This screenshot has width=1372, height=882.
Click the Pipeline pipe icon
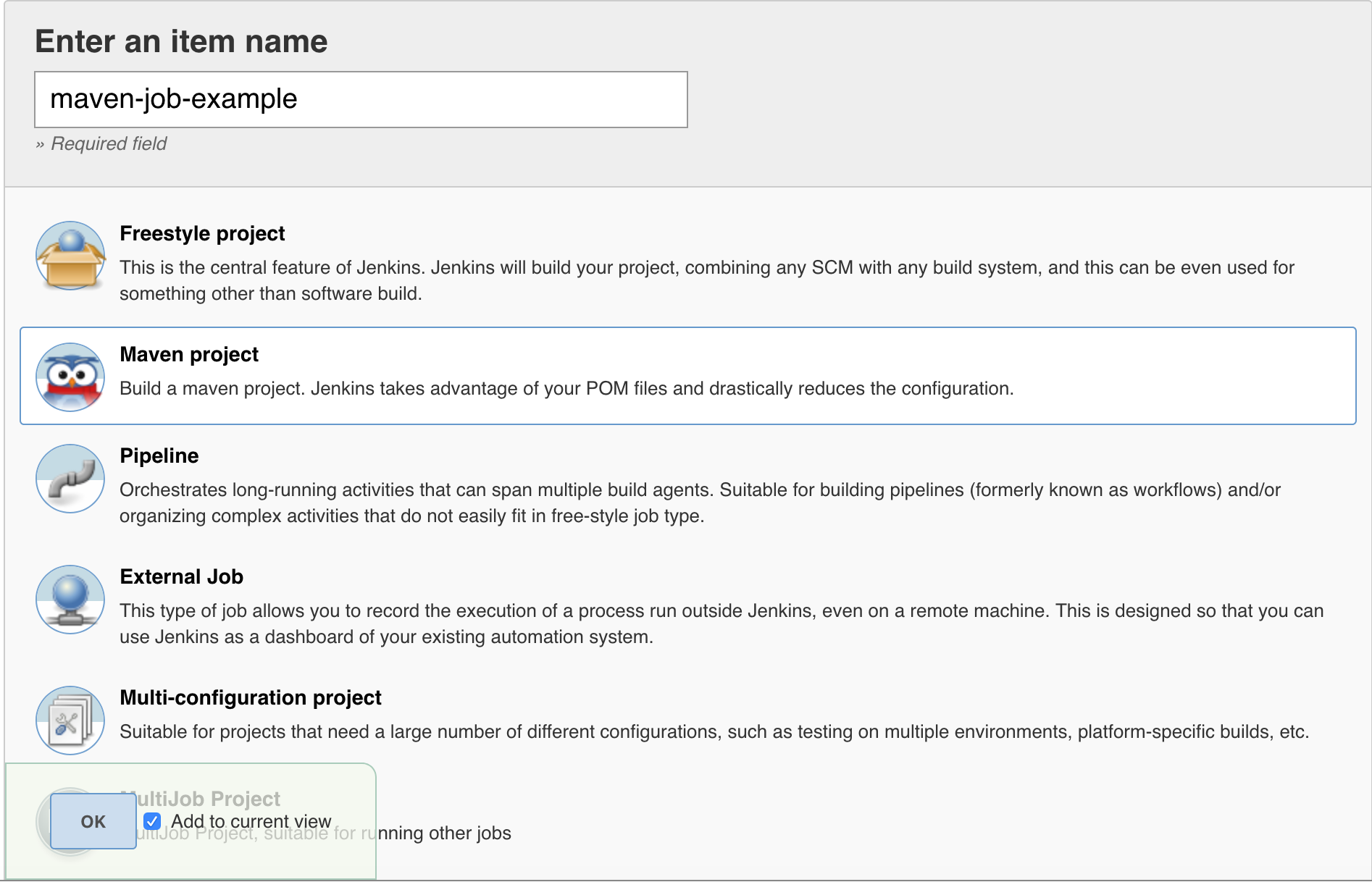[x=70, y=478]
